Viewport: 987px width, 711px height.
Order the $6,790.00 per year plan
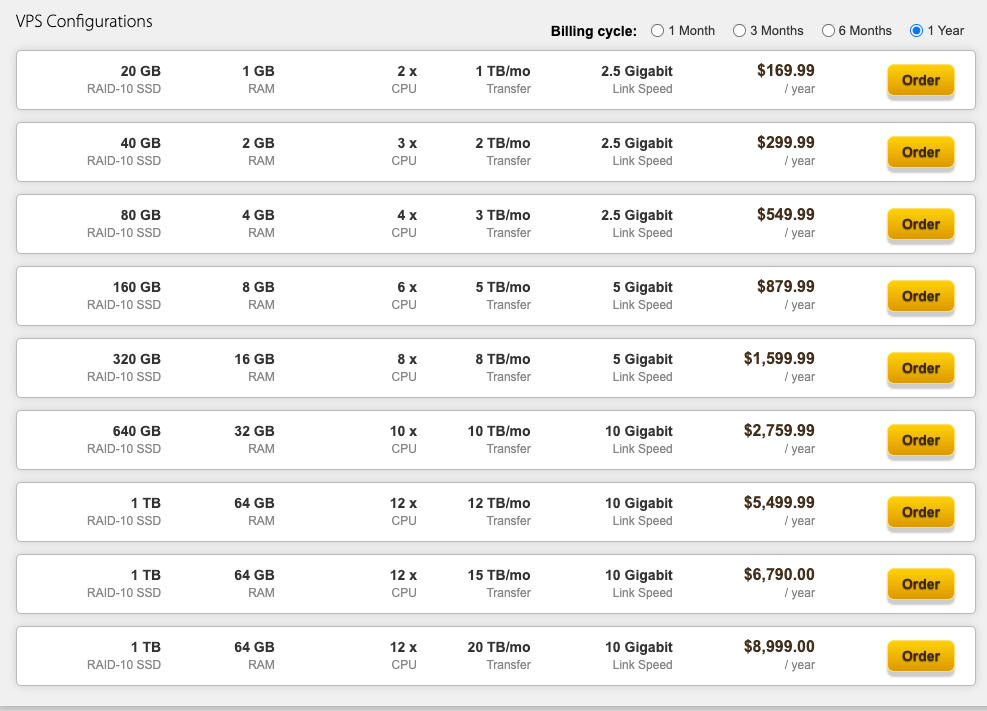point(920,585)
